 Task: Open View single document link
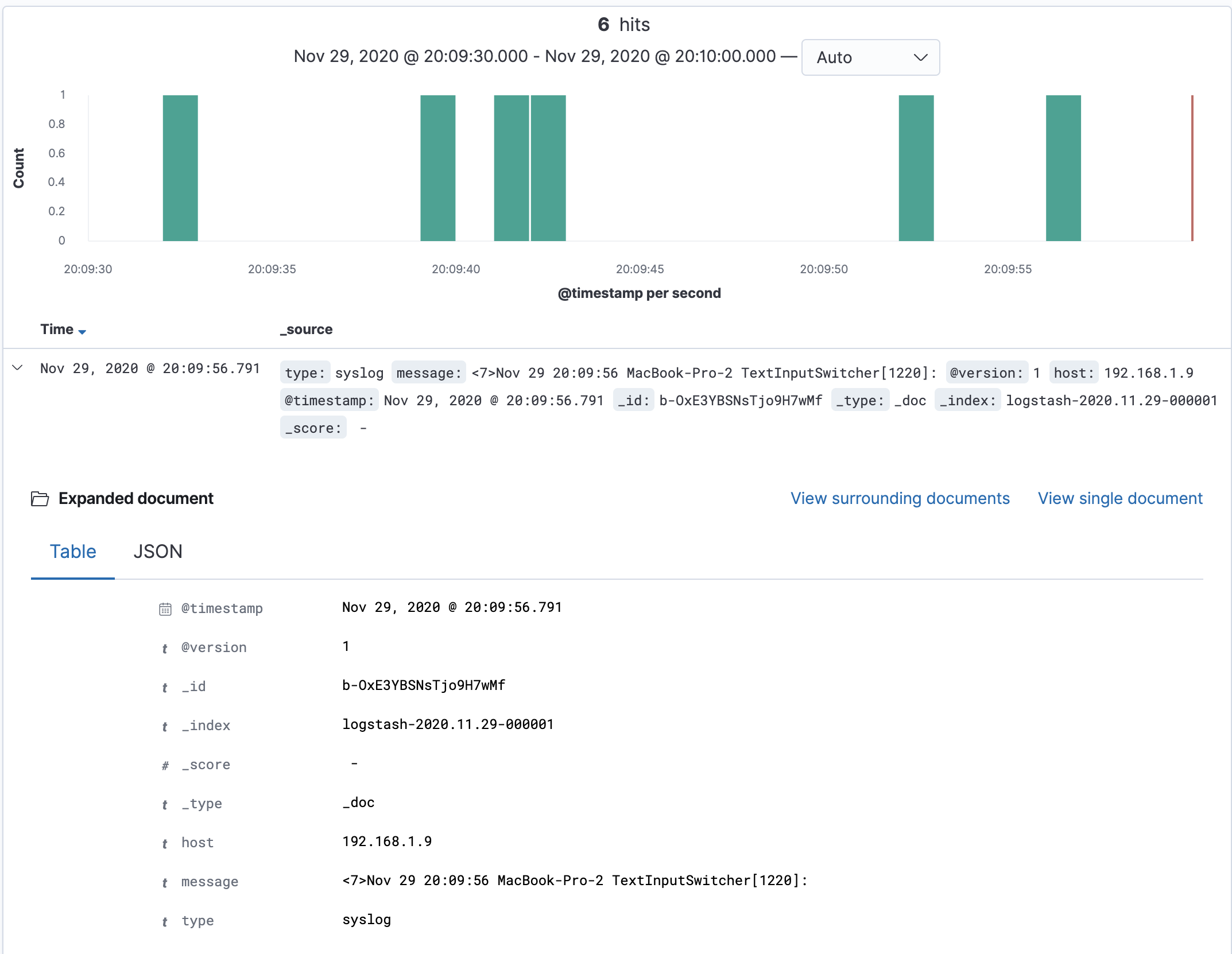[x=1119, y=498]
